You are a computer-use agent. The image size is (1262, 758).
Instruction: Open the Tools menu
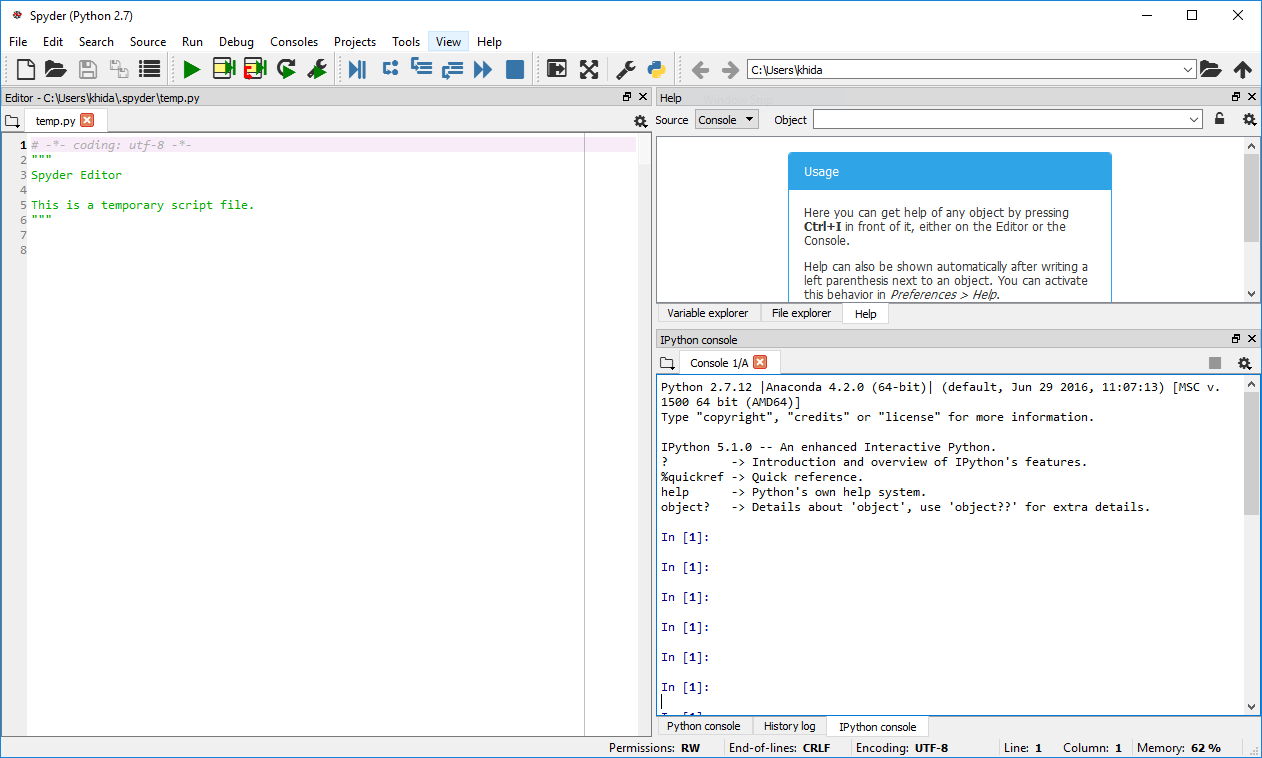coord(406,41)
